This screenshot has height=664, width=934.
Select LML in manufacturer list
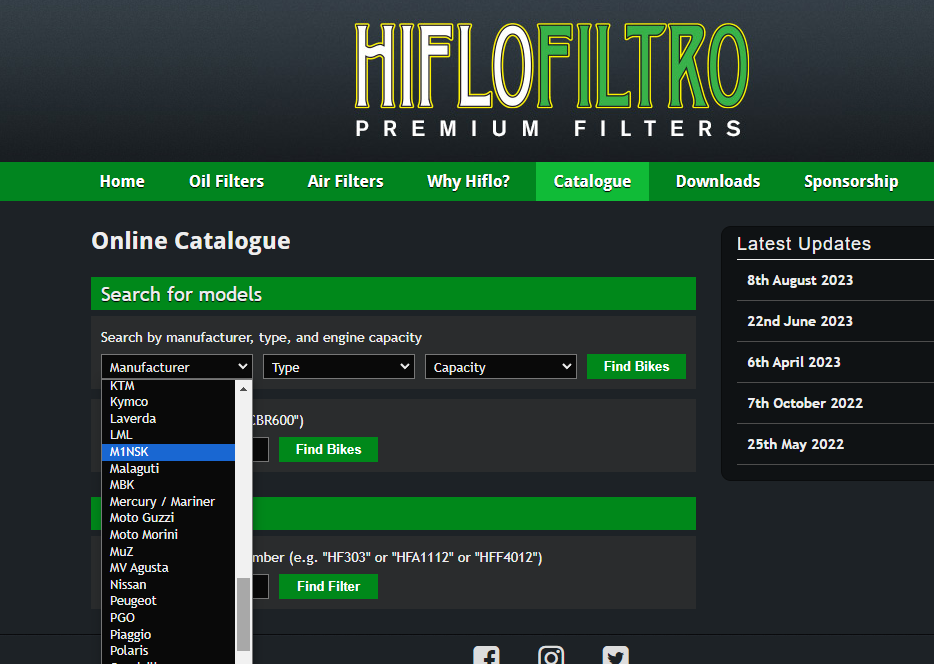(169, 435)
